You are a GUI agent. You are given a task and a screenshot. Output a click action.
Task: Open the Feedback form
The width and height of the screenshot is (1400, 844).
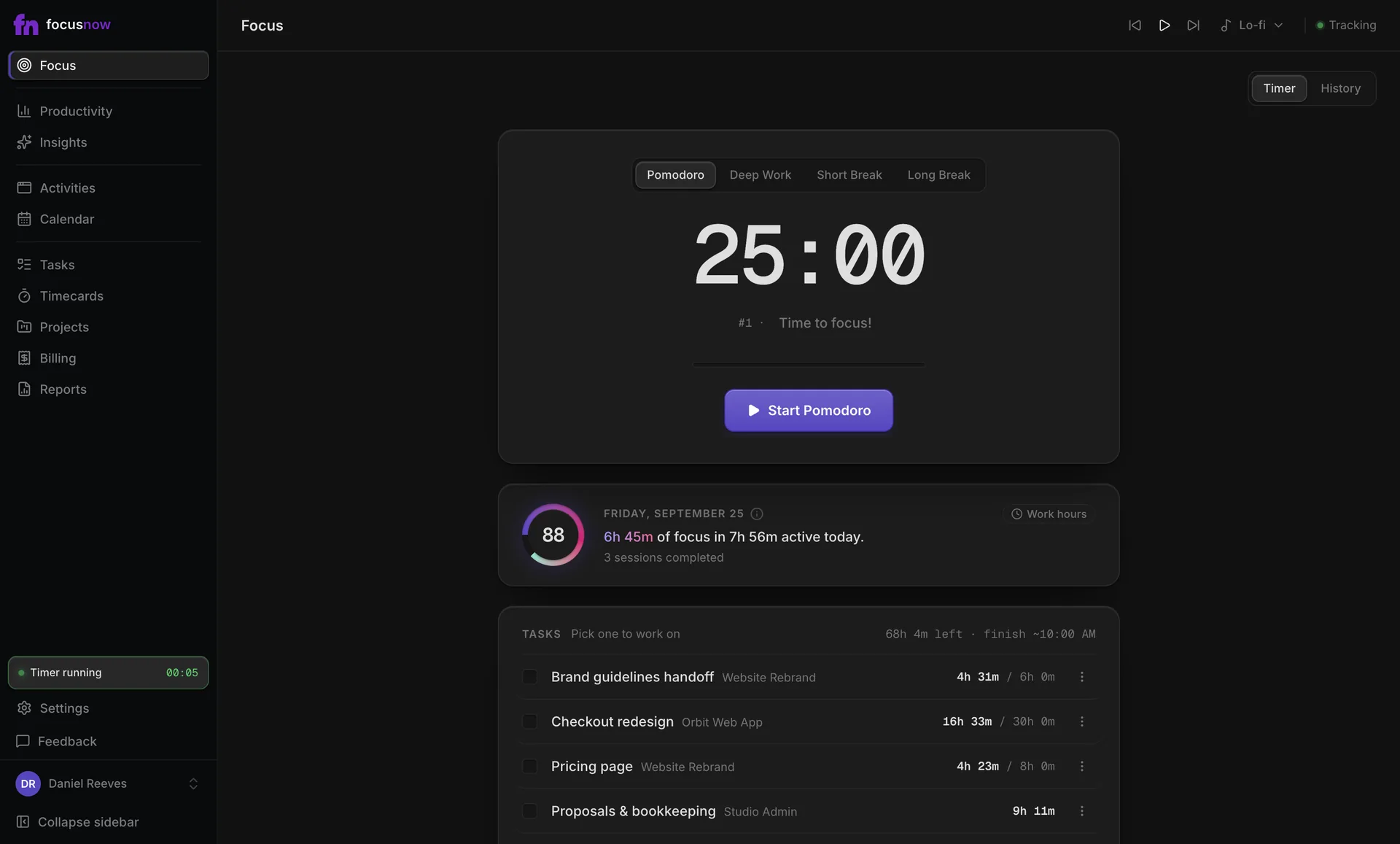tap(108, 741)
